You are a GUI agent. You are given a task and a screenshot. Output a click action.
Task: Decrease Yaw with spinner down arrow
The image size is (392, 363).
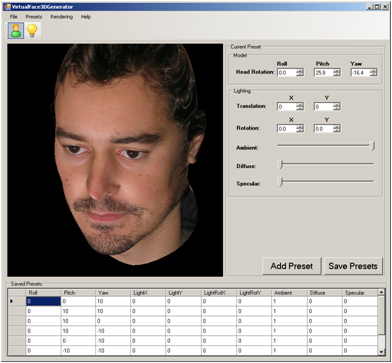[x=373, y=74]
